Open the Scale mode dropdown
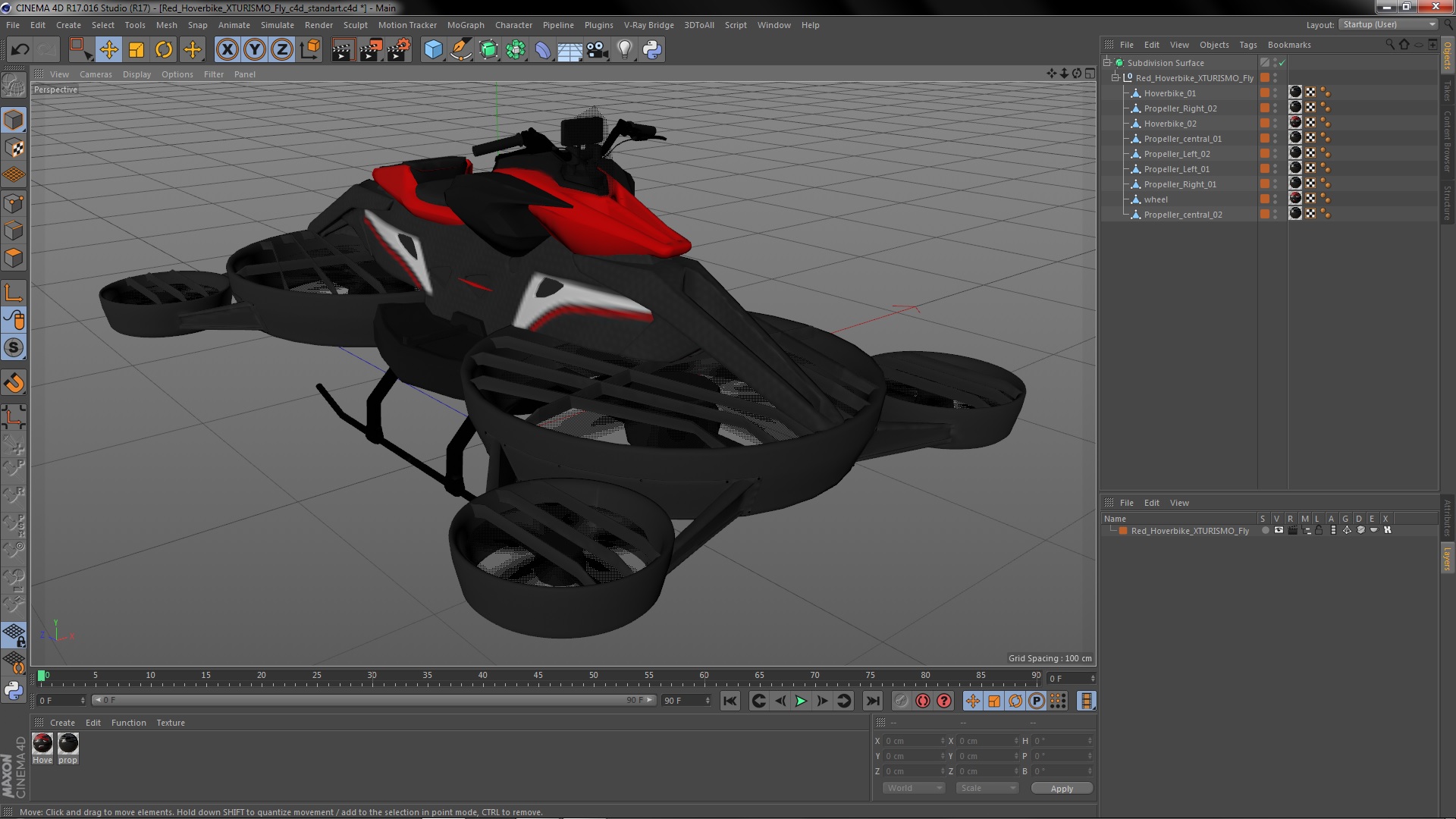The image size is (1456, 819). tap(987, 788)
